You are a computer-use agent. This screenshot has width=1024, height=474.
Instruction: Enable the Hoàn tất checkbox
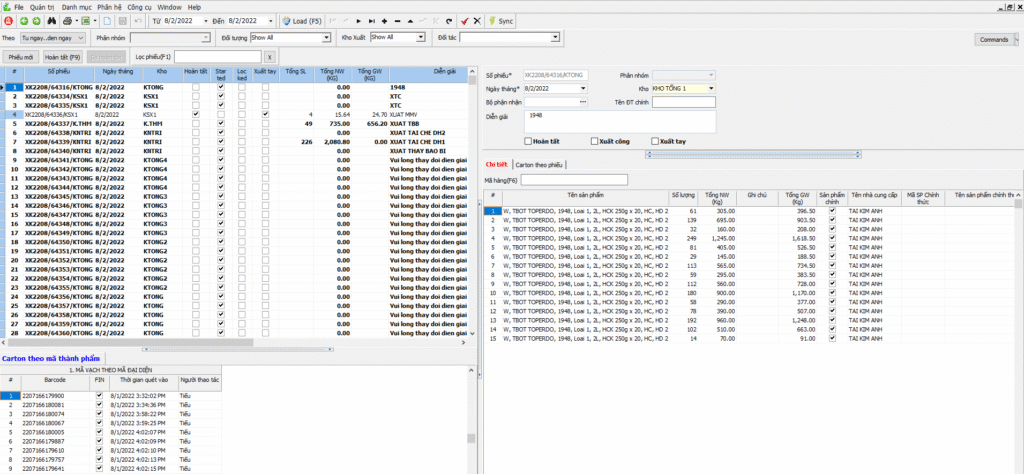pyautogui.click(x=527, y=141)
